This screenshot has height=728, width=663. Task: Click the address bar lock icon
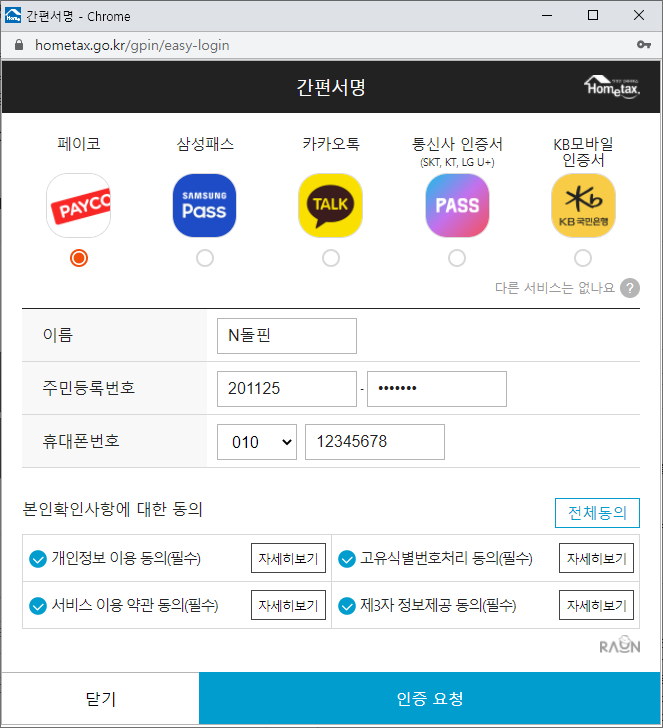tap(19, 45)
